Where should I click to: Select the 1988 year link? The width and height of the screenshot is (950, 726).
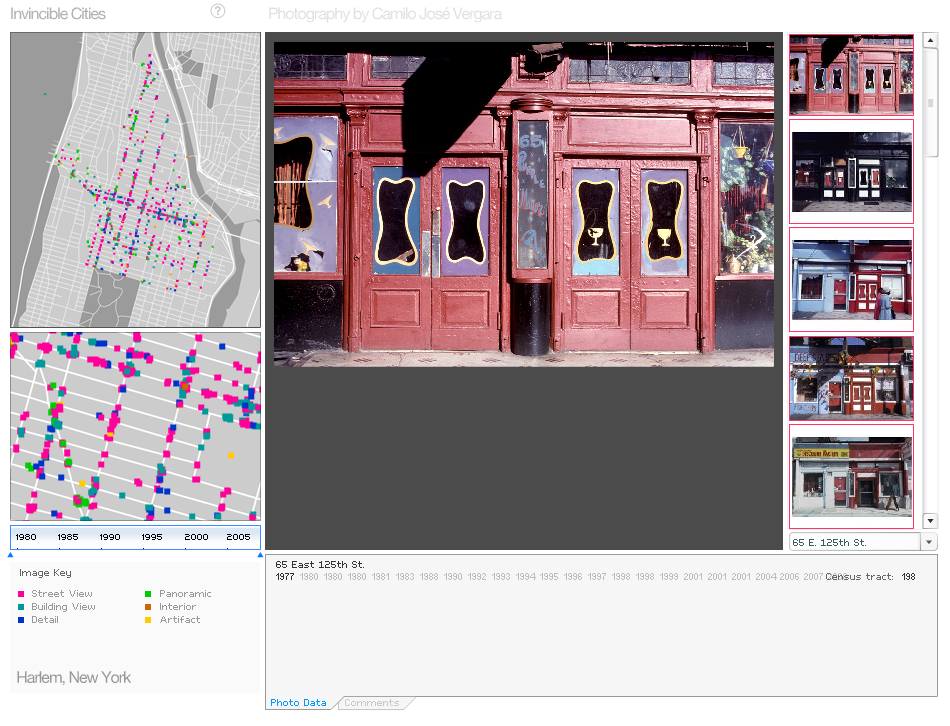pyautogui.click(x=428, y=577)
